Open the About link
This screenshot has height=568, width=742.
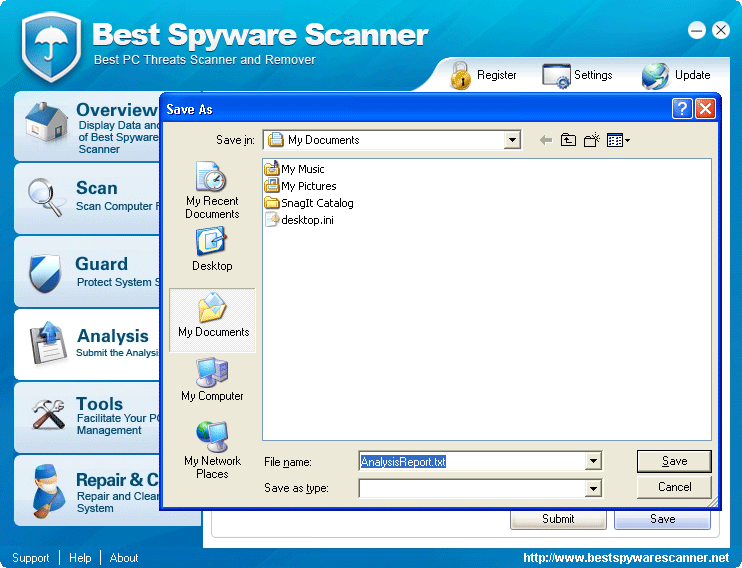coord(124,558)
